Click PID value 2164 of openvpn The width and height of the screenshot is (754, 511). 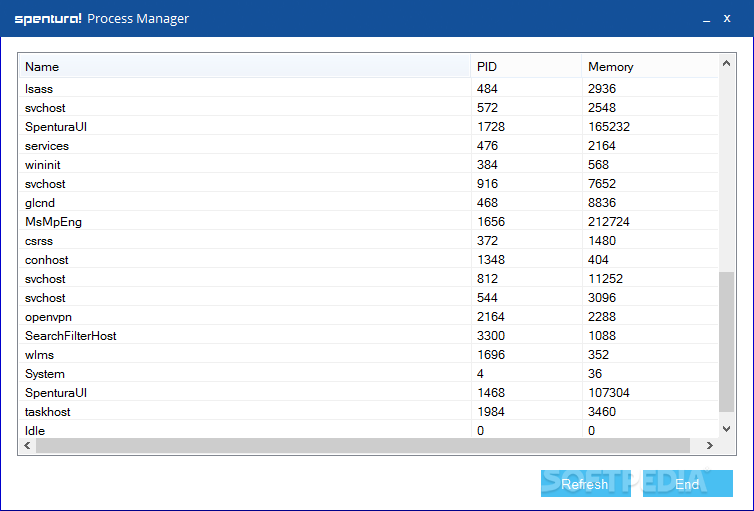(x=491, y=316)
